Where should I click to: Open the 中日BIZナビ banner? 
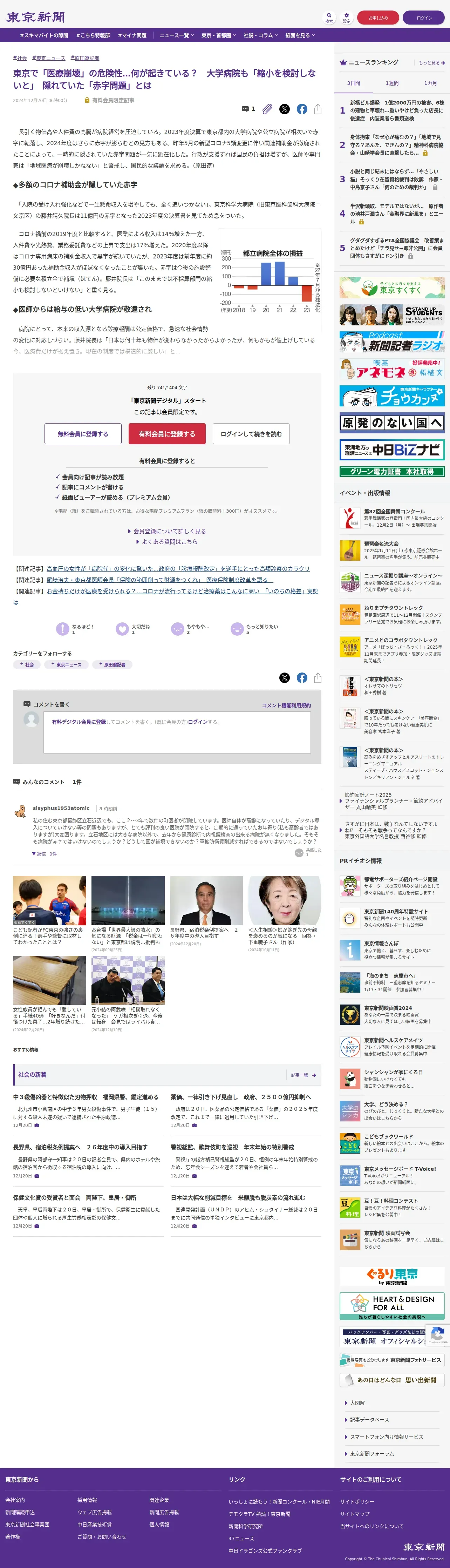391,449
